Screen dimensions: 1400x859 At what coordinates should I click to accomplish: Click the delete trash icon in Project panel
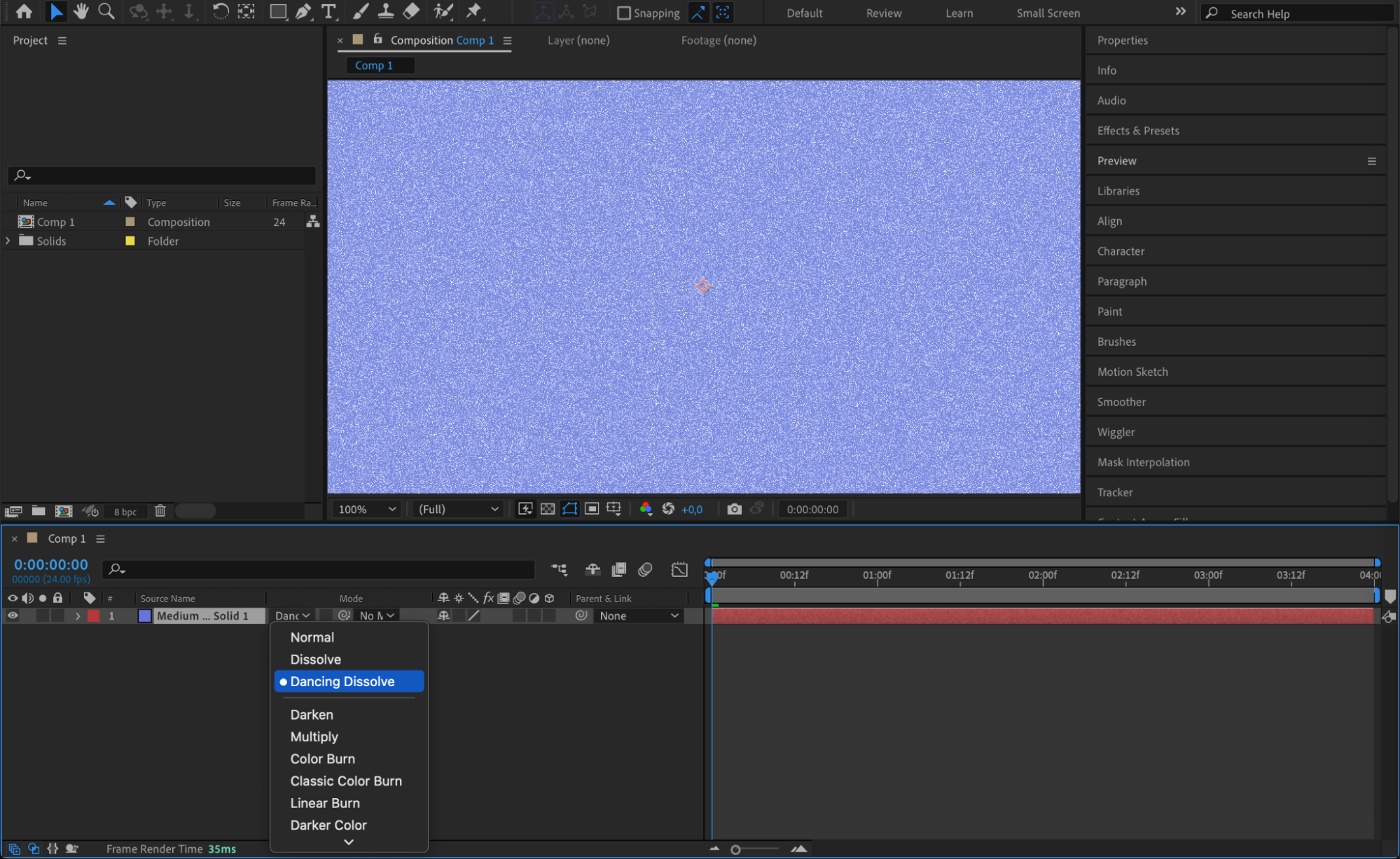(x=160, y=511)
